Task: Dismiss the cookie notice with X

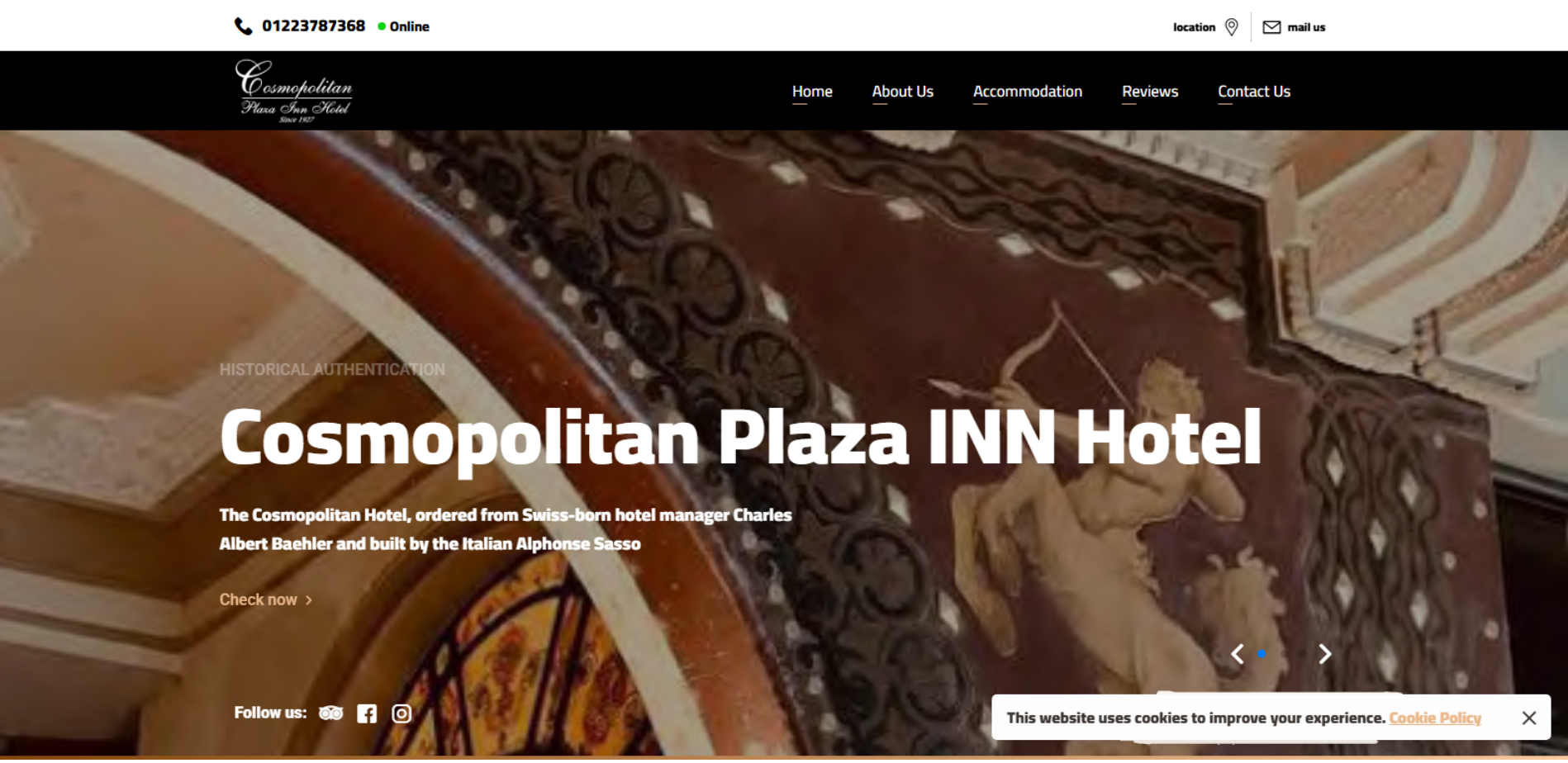Action: click(1529, 718)
